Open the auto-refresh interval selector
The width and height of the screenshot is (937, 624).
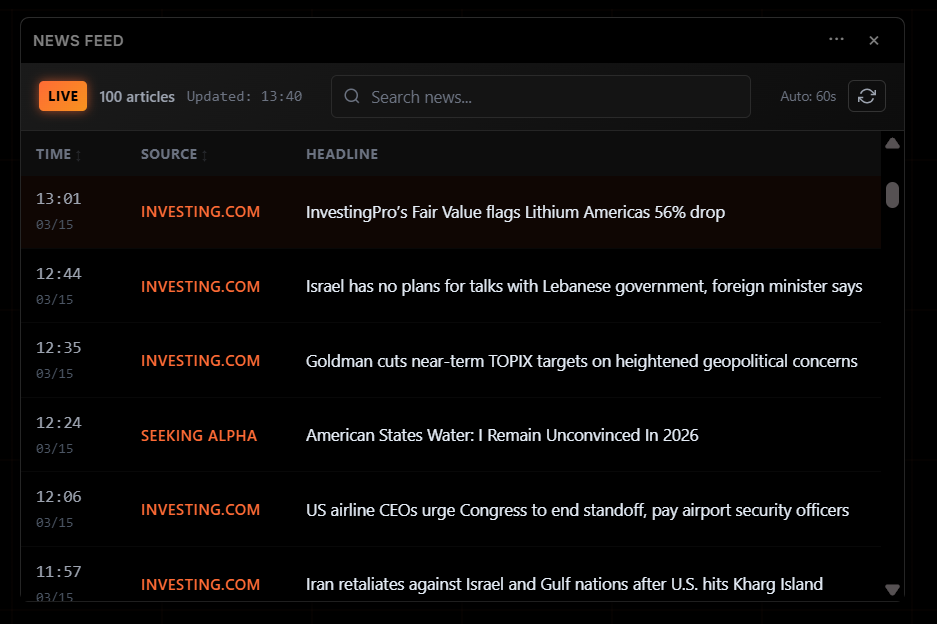click(808, 96)
